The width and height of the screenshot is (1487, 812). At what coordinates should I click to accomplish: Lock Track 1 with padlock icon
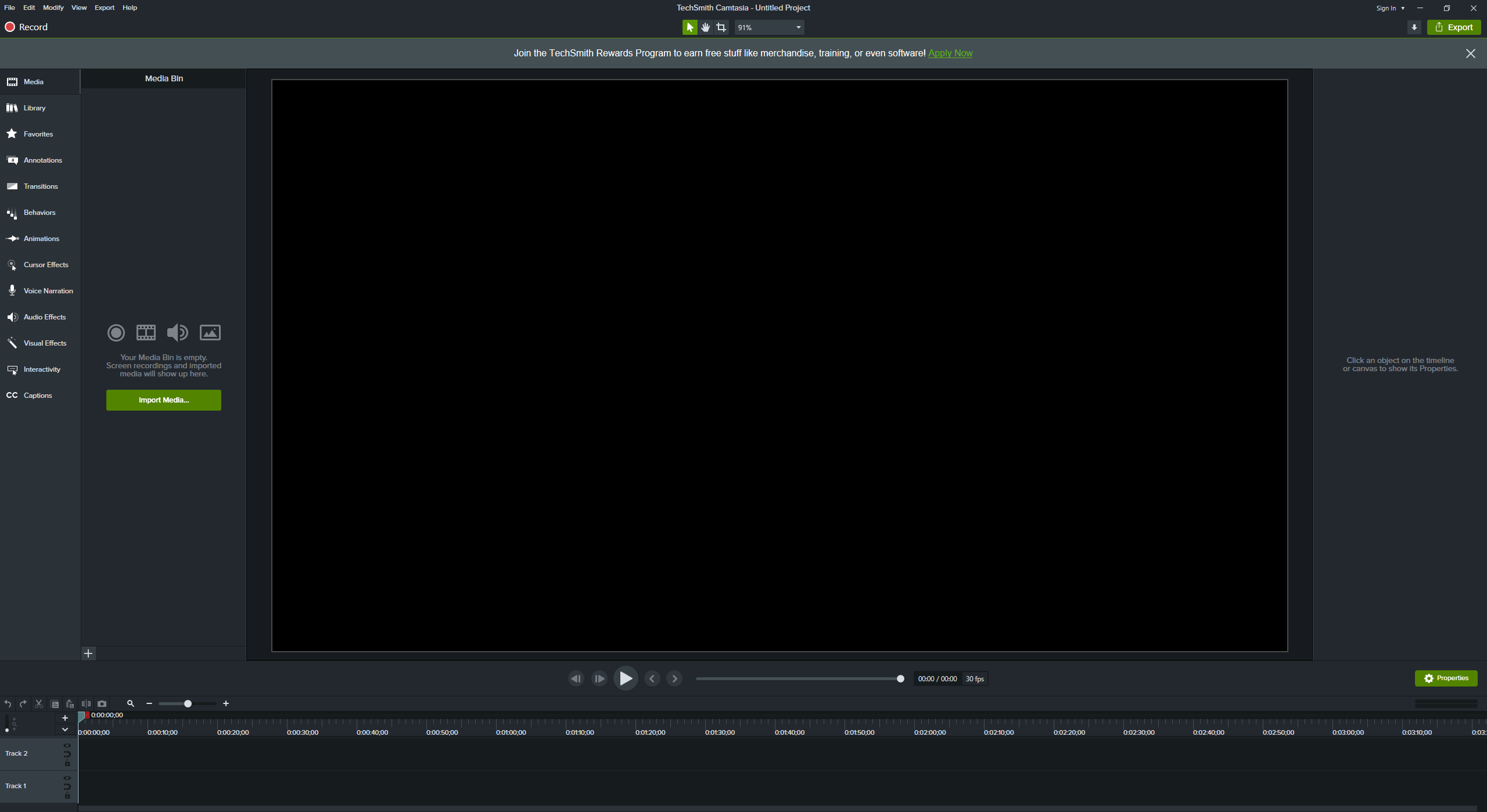[x=67, y=796]
